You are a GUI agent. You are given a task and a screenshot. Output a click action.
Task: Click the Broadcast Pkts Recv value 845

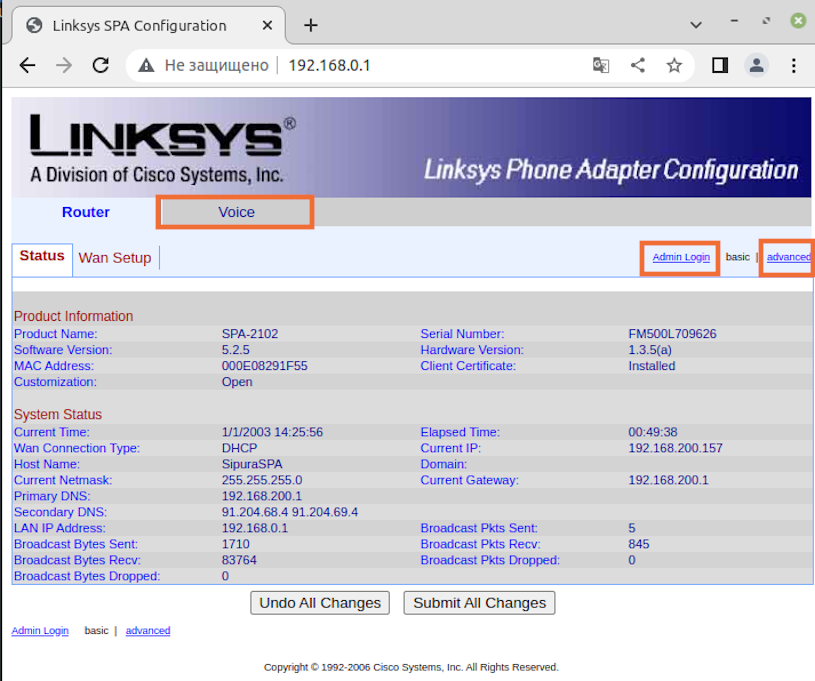pos(639,544)
